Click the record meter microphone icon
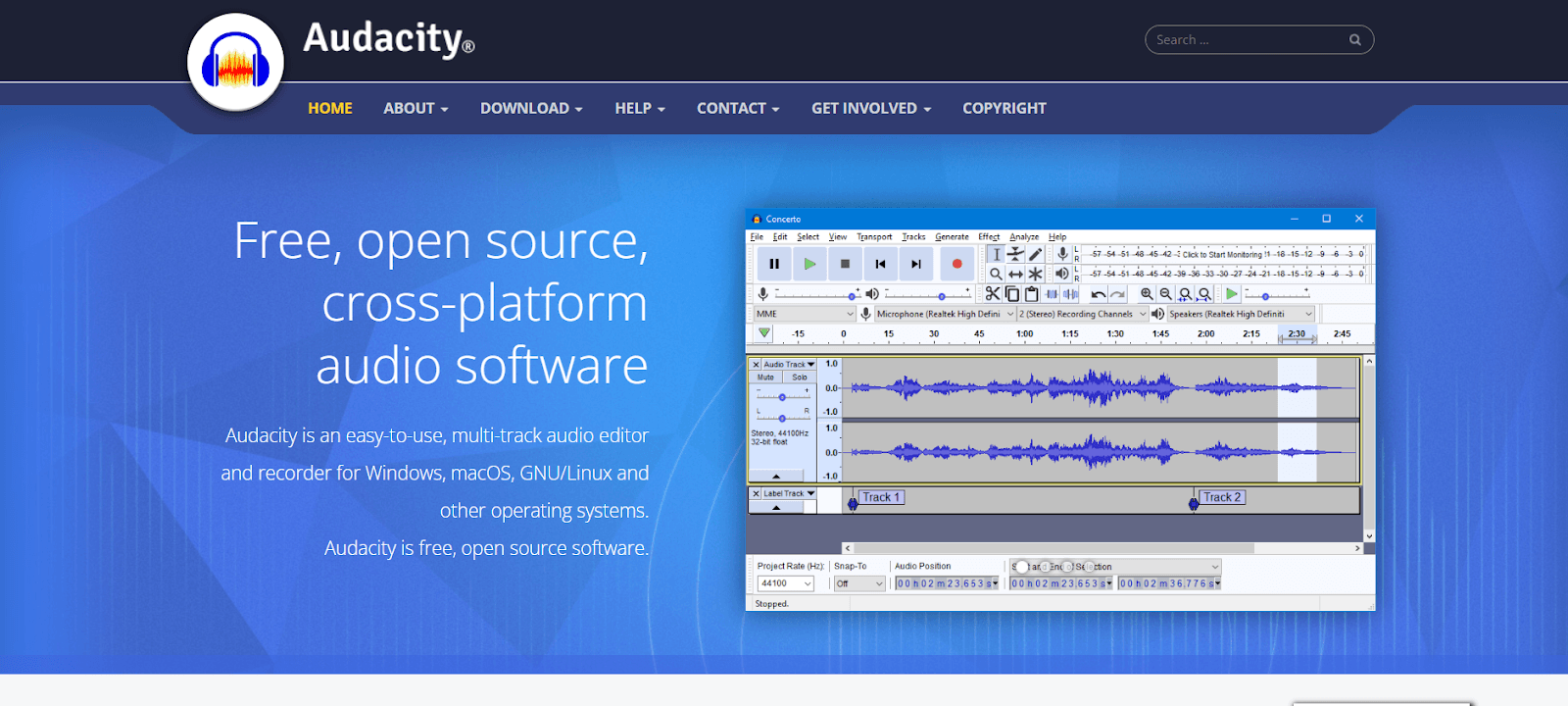Screen dimensions: 1568x706 [1062, 254]
